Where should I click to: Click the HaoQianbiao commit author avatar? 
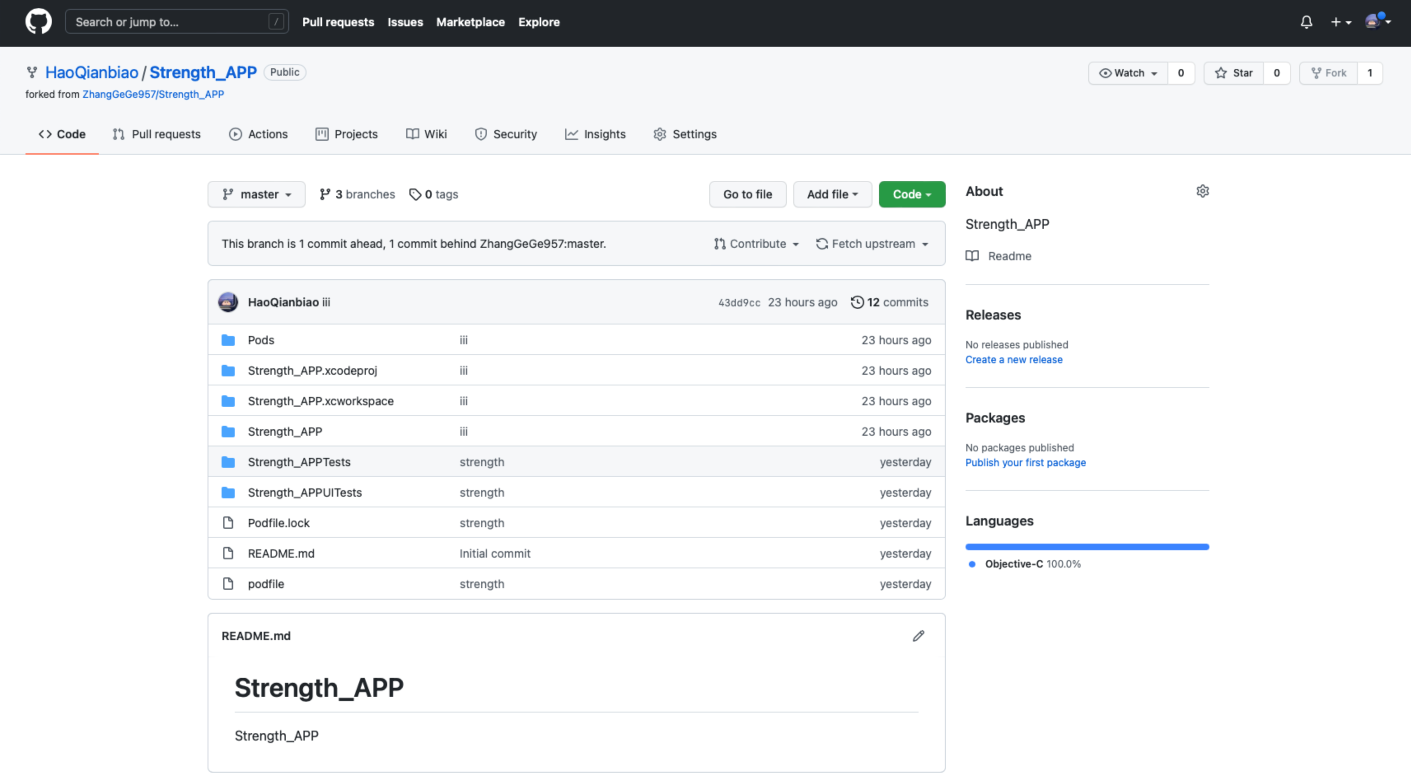228,302
